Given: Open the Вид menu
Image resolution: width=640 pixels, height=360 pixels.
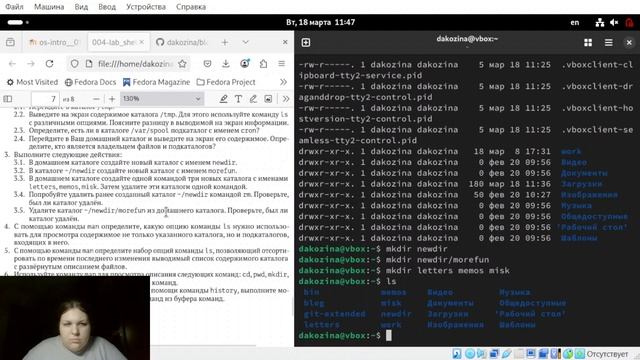Looking at the screenshot, I should (81, 7).
